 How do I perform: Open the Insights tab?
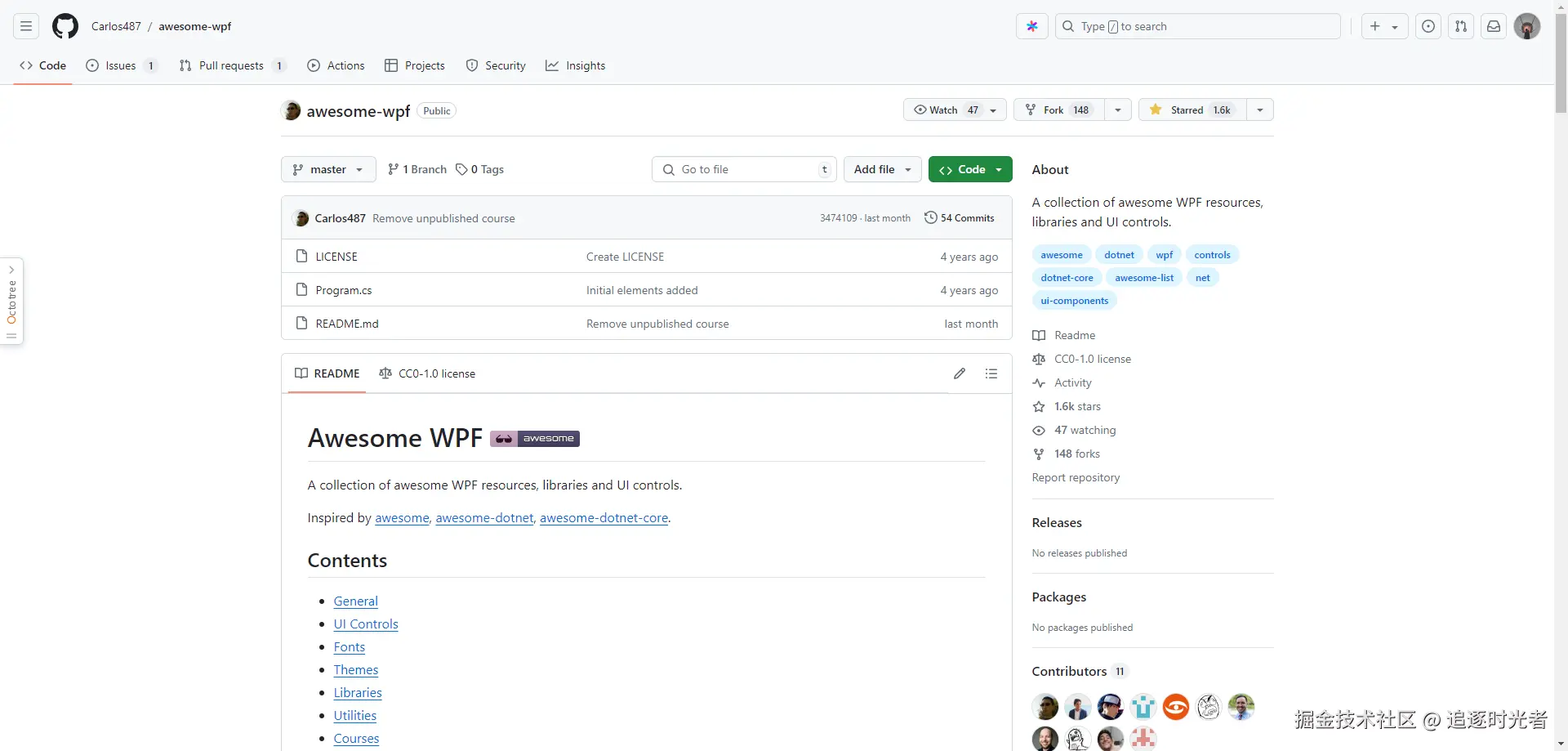point(576,65)
